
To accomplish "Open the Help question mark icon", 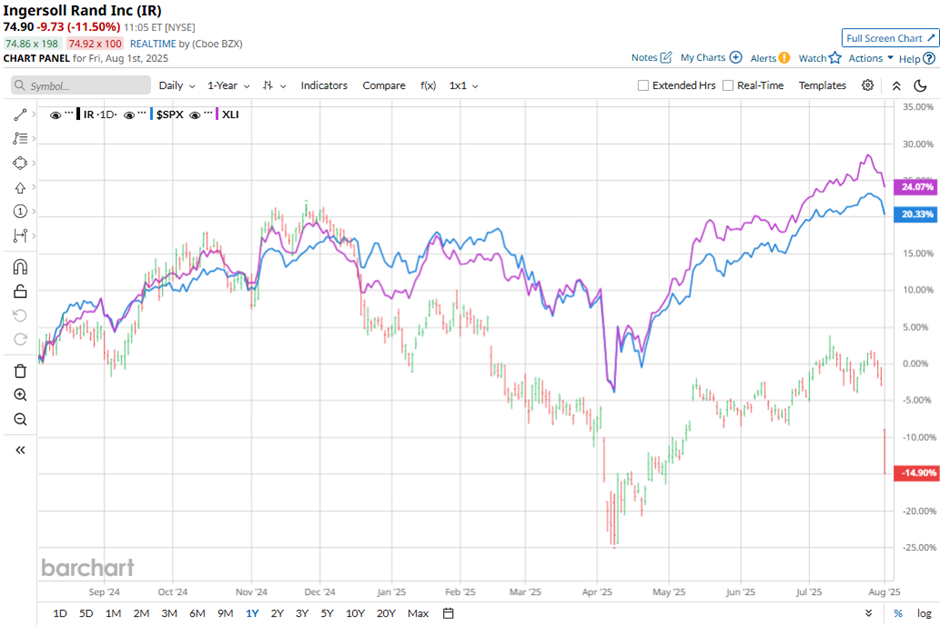I will point(929,58).
